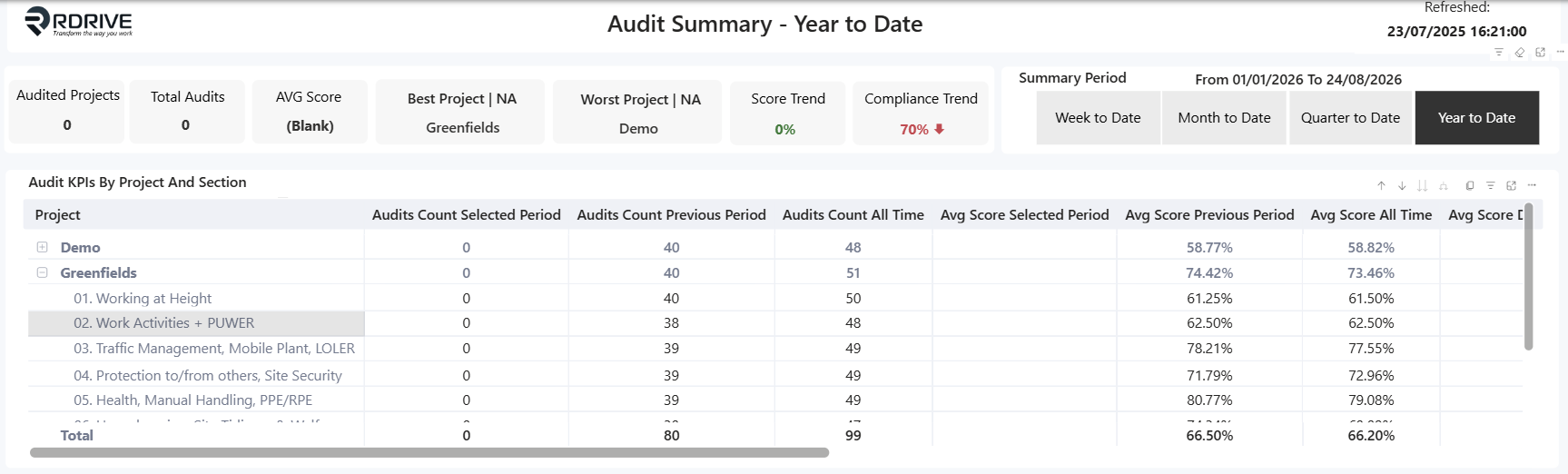Expand the Demo project row
Image resolution: width=1568 pixels, height=474 pixels.
coord(42,247)
